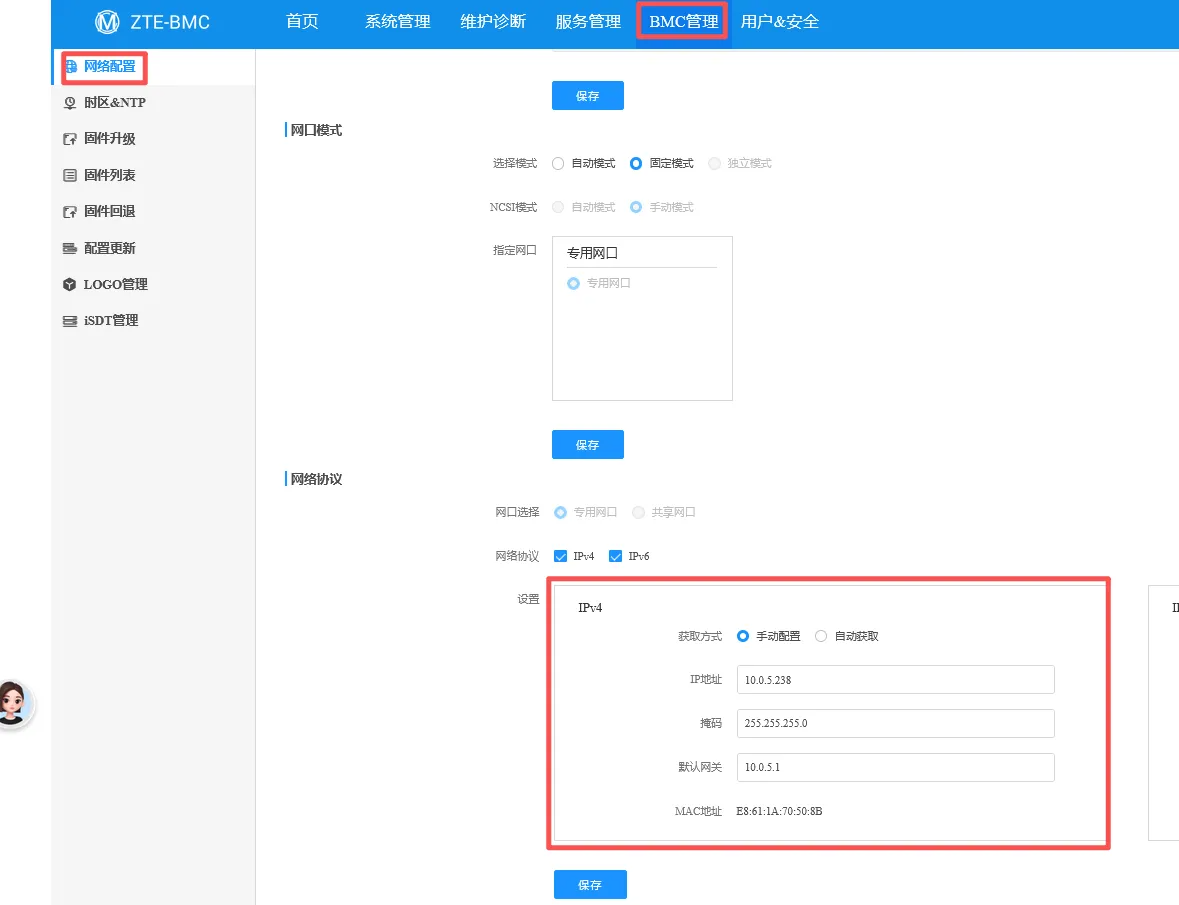Toggle the IPv4 protocol checkbox
1179x905 pixels.
click(560, 556)
